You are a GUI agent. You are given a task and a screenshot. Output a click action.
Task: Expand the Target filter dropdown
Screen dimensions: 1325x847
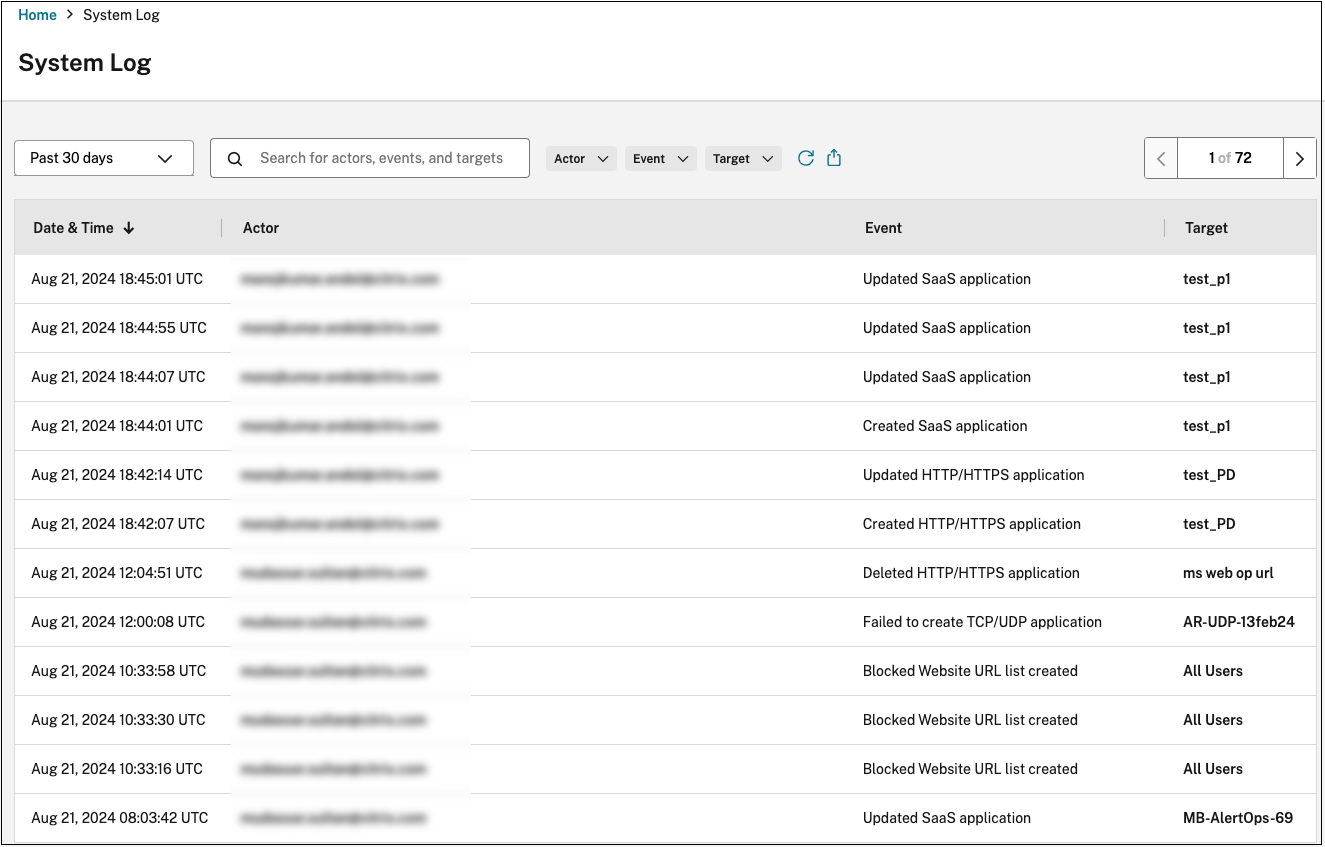(743, 158)
